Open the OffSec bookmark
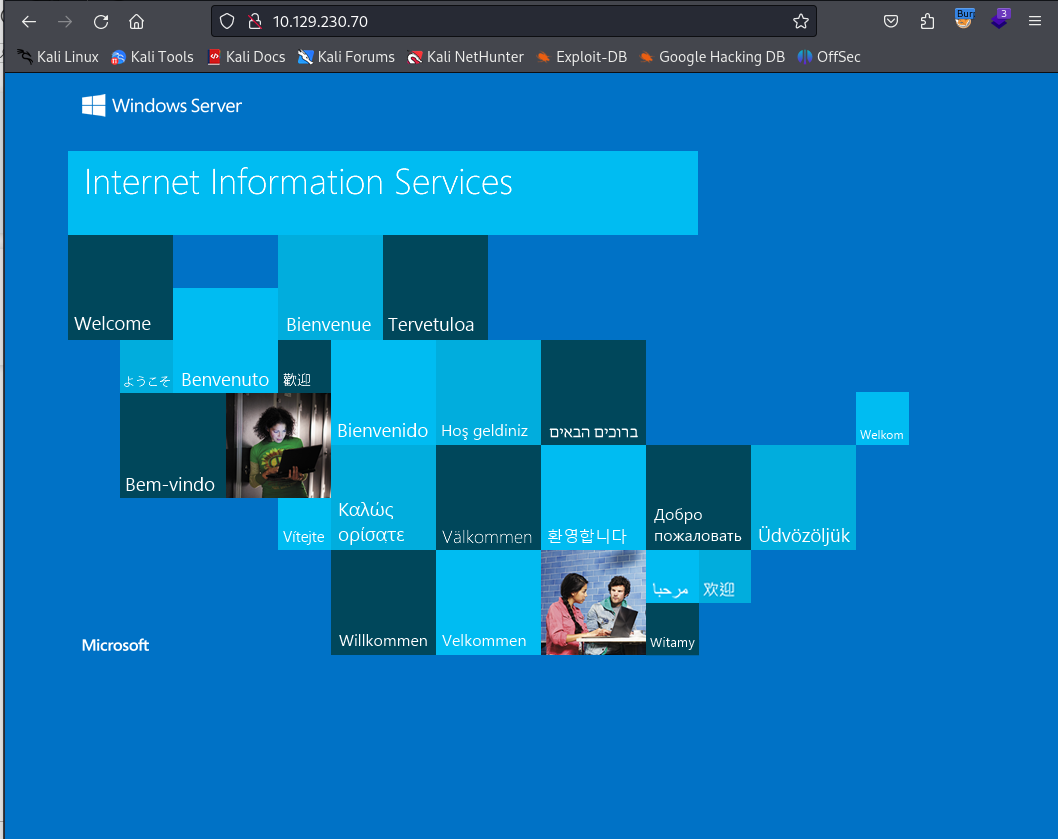 pyautogui.click(x=829, y=57)
